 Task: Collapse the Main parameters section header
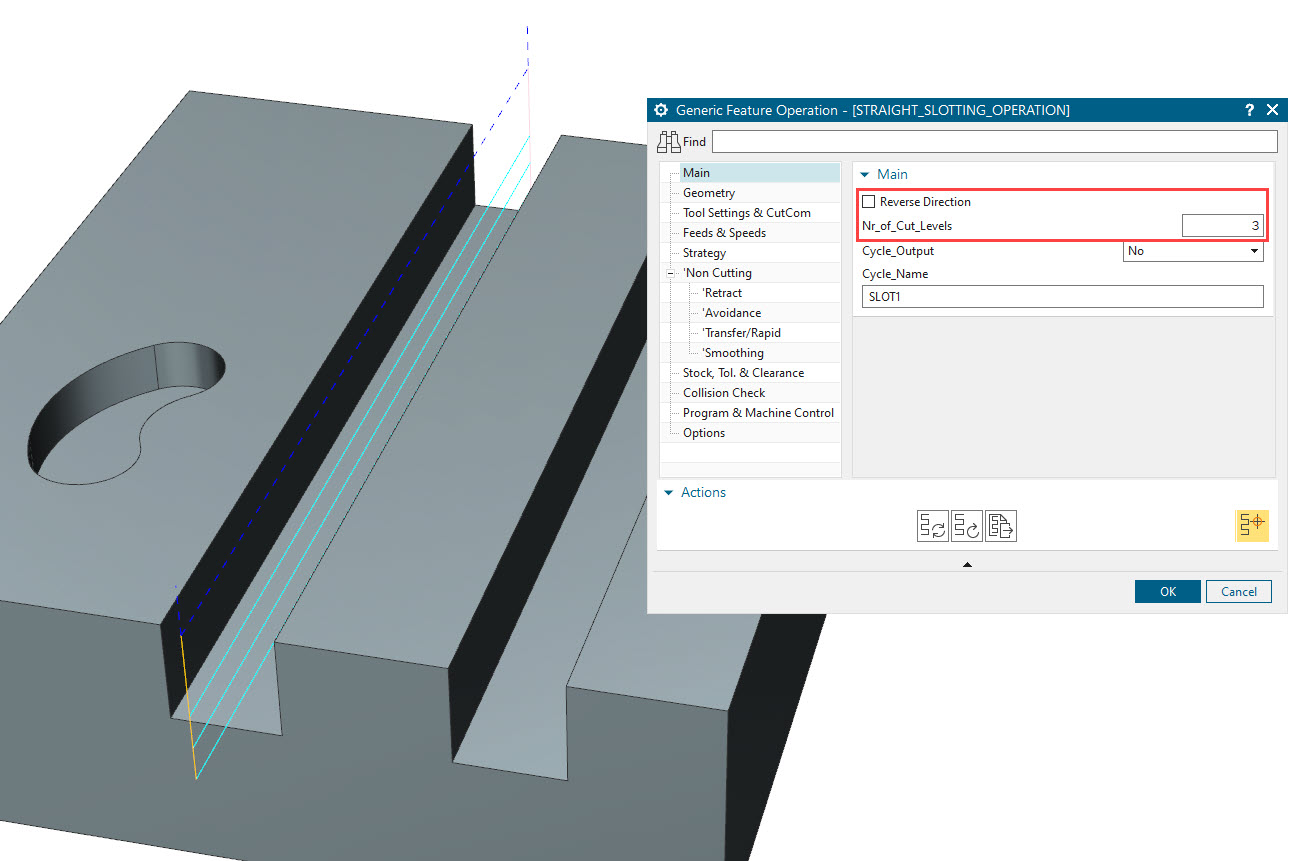click(865, 174)
